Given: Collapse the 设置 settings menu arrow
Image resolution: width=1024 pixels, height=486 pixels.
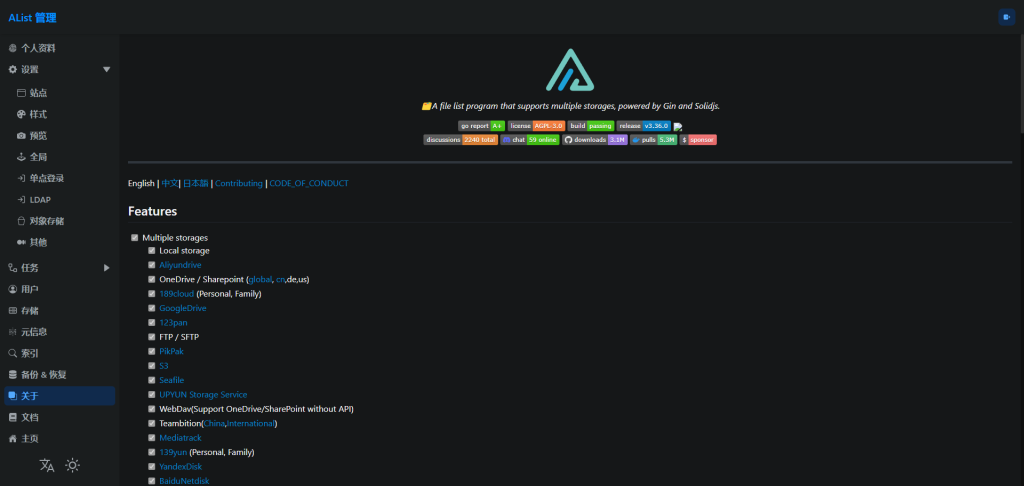Looking at the screenshot, I should click(x=106, y=70).
